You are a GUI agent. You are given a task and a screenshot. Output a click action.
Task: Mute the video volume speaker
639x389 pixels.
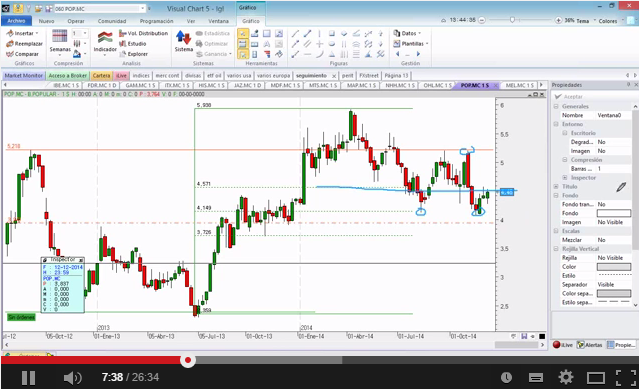73,378
